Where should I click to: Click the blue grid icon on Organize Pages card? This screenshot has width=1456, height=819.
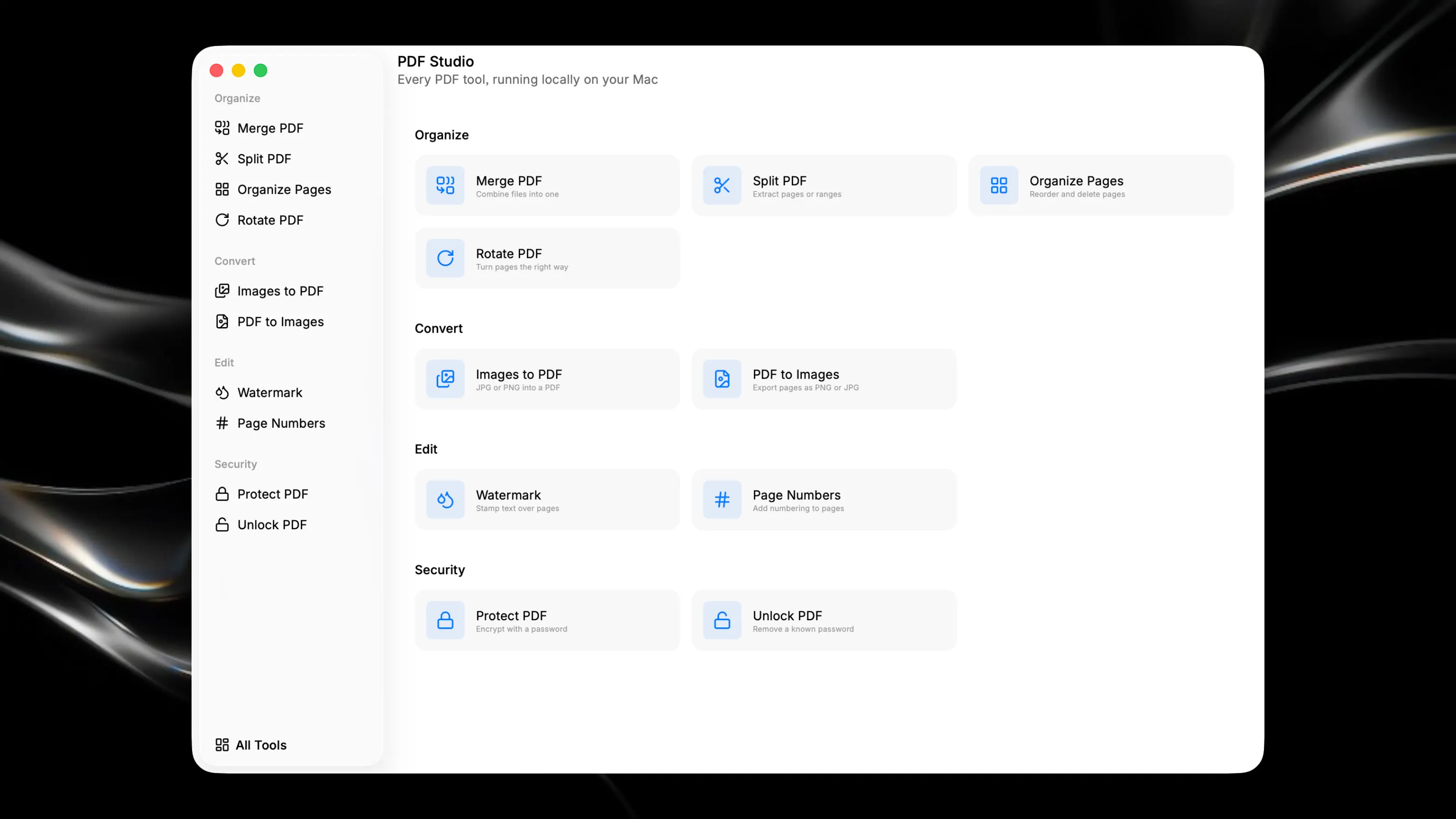click(999, 185)
